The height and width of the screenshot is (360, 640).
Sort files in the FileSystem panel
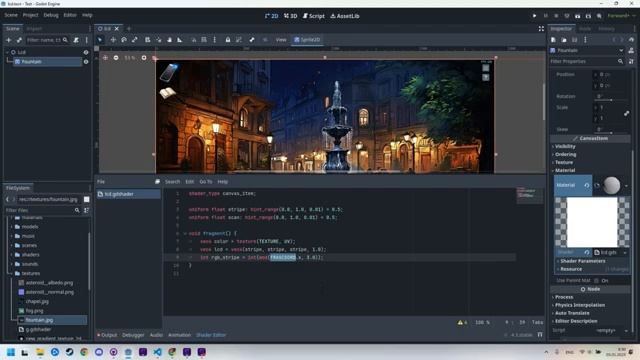point(86,210)
